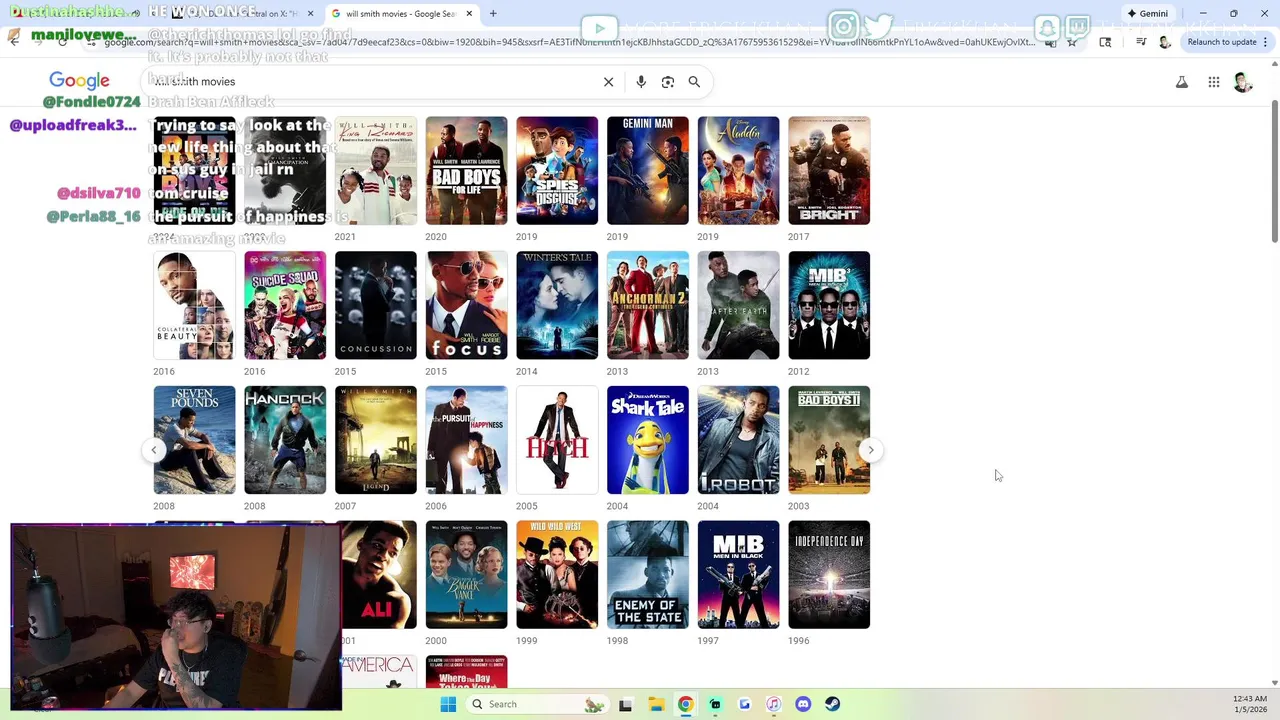Select the I, Robot poster
Viewport: 1280px width, 720px height.
[x=738, y=440]
